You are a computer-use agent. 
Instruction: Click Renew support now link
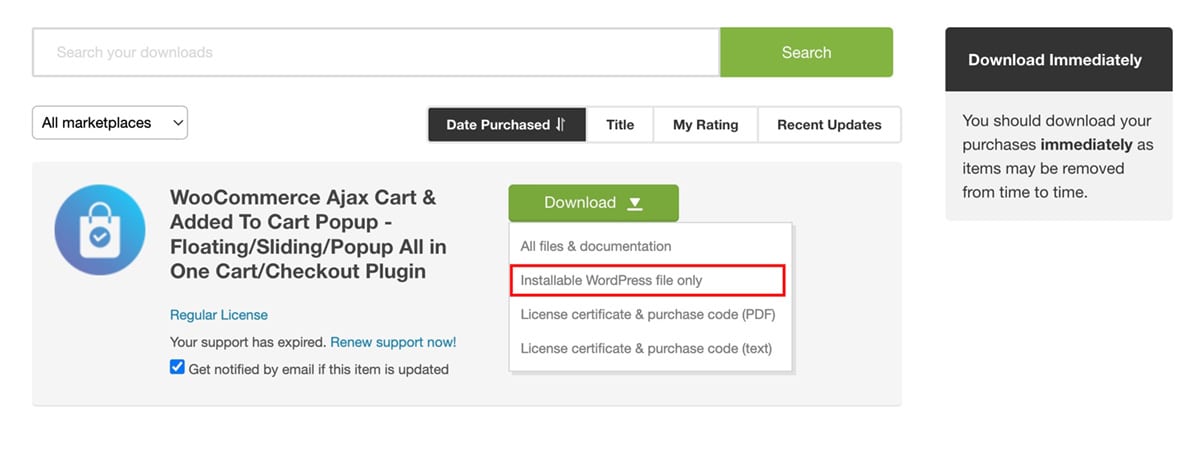393,342
